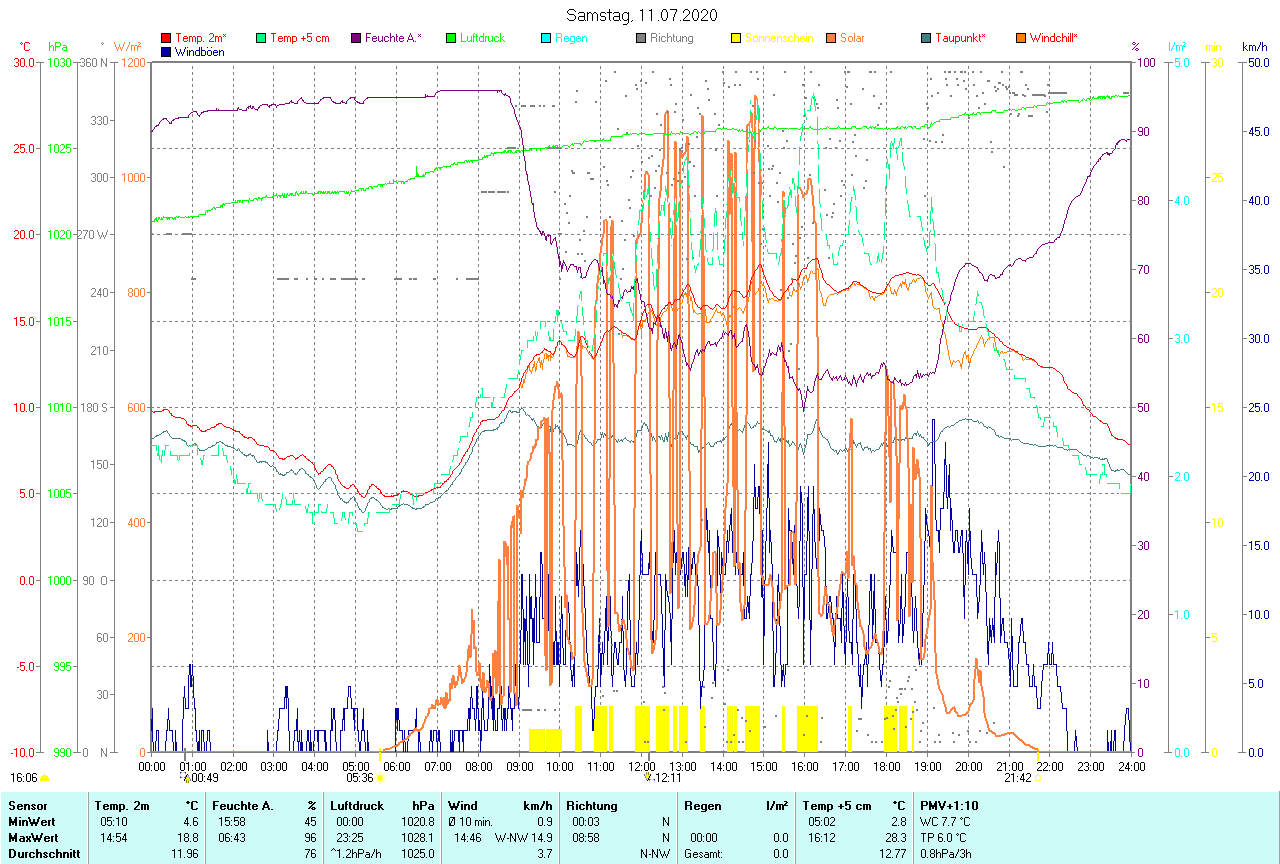Click the chart title Samstag, 11.07.2020
The width and height of the screenshot is (1280, 864).
point(641,15)
